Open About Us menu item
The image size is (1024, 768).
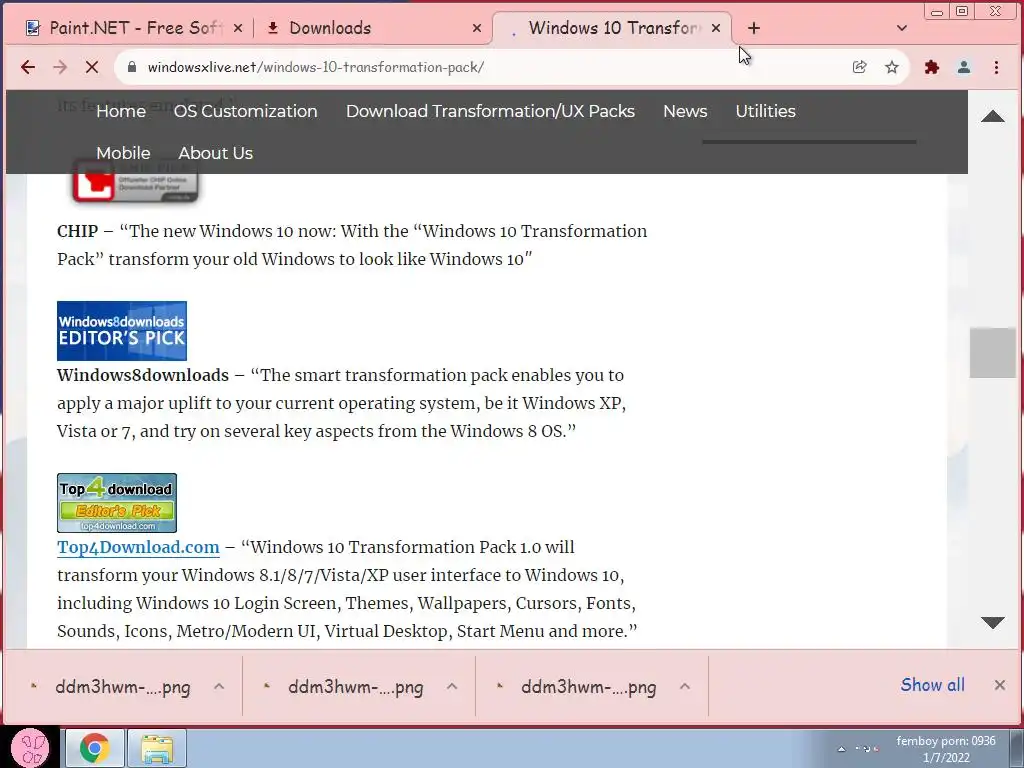216,153
